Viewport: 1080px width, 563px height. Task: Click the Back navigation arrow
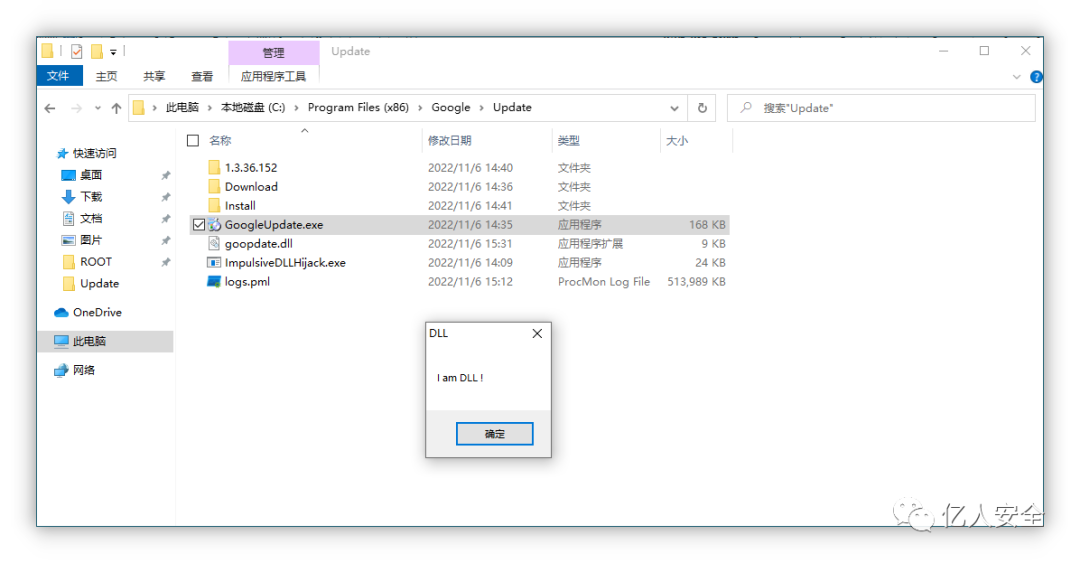pyautogui.click(x=50, y=108)
